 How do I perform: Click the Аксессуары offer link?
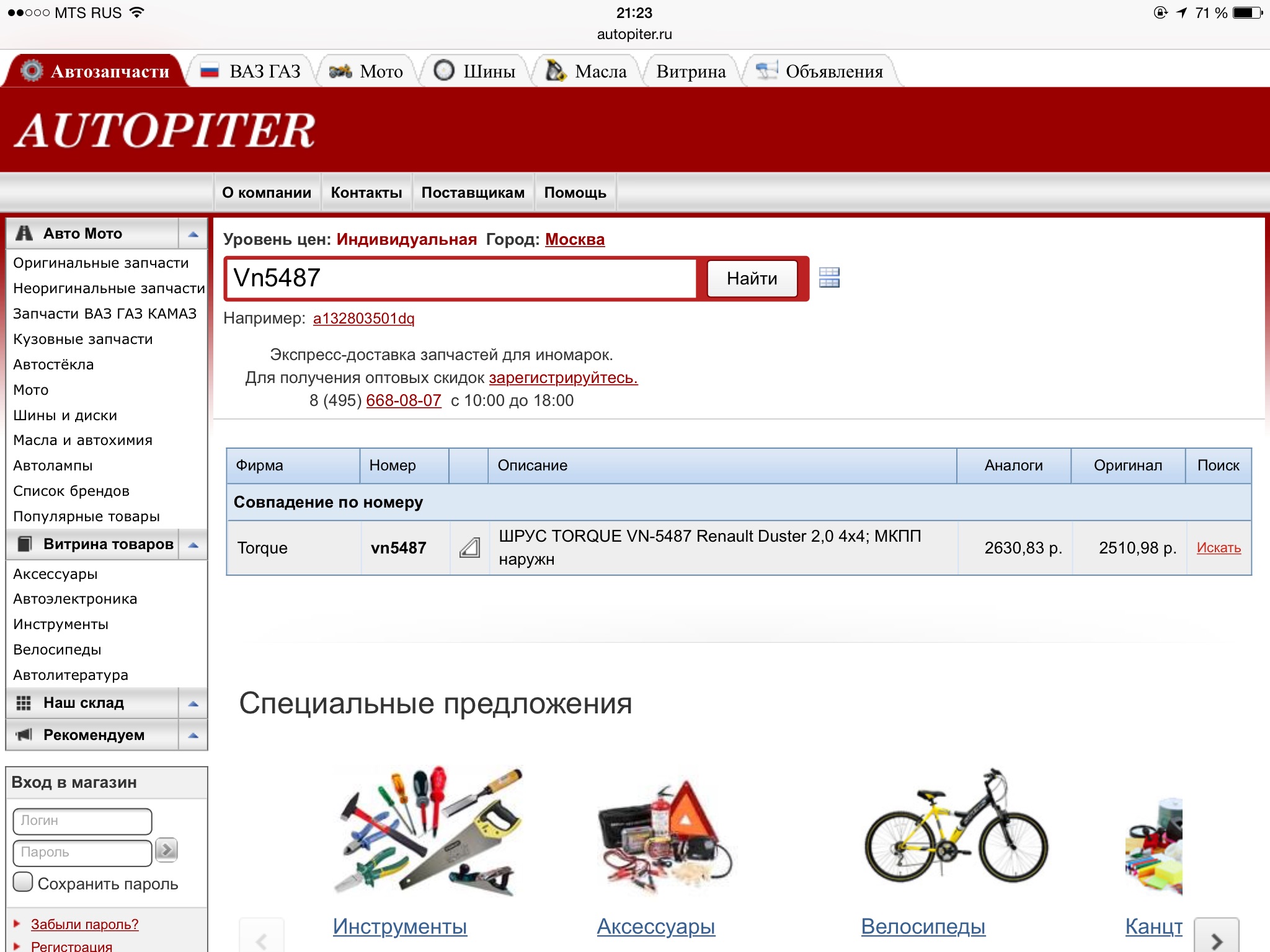(x=656, y=926)
